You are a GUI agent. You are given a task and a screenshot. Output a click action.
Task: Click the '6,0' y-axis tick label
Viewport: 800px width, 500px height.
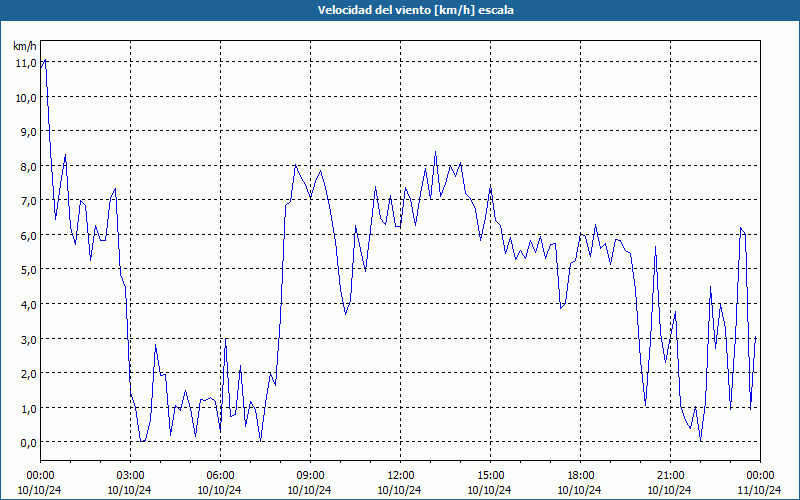click(x=28, y=236)
